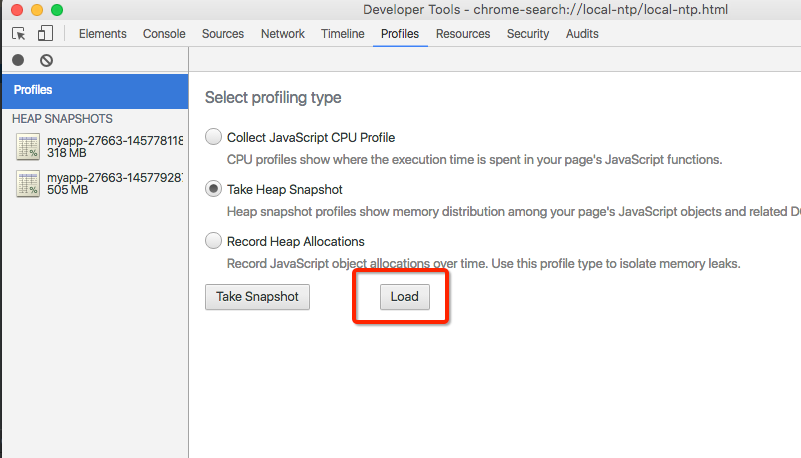Go to the Resources tab
801x458 pixels.
(463, 34)
